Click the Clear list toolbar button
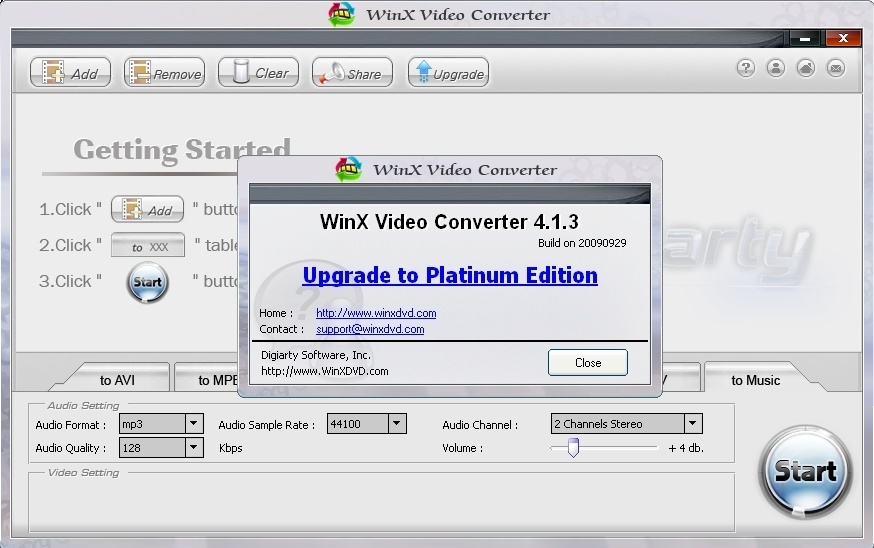The height and width of the screenshot is (548, 874). [258, 72]
